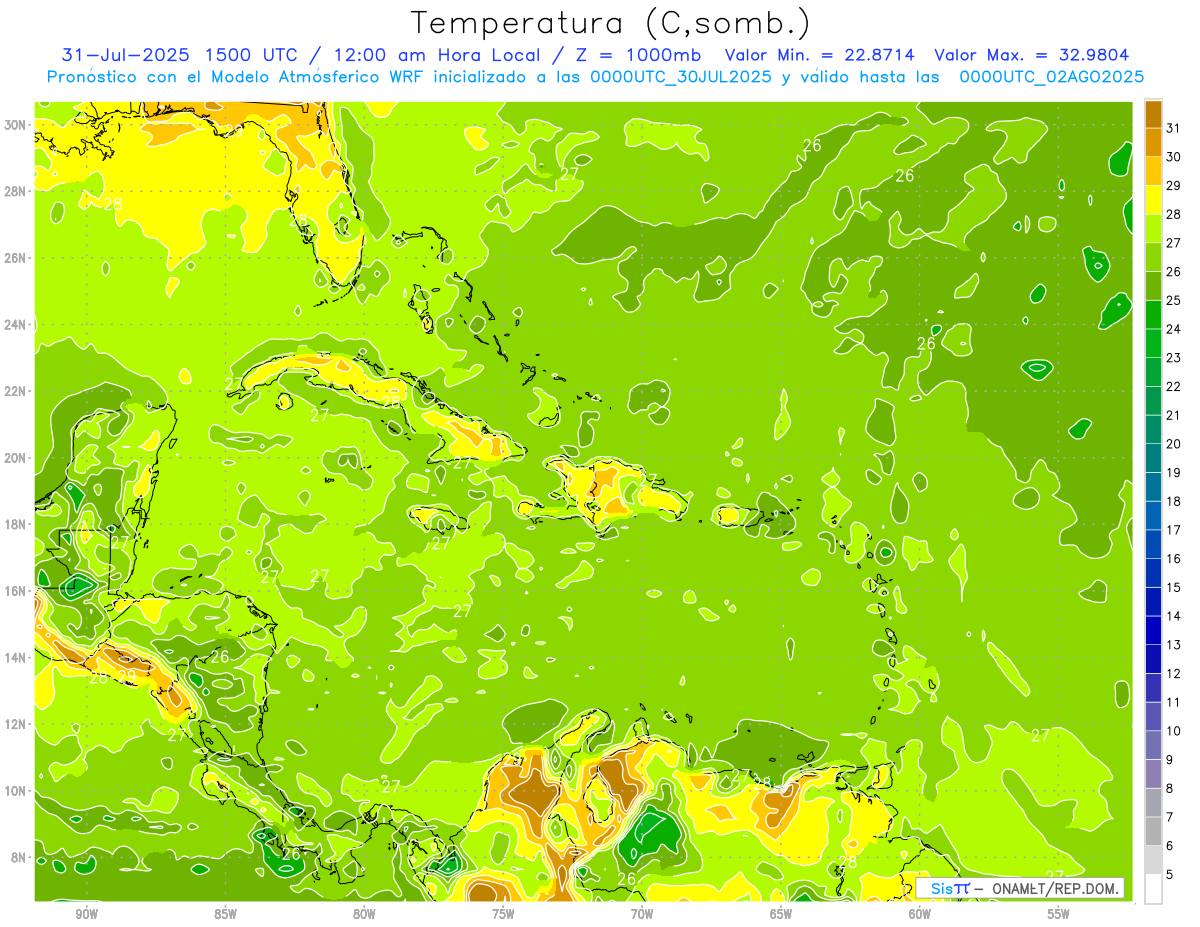1200x927 pixels.
Task: Select the brown legend swatch above 31
Action: point(1153,114)
